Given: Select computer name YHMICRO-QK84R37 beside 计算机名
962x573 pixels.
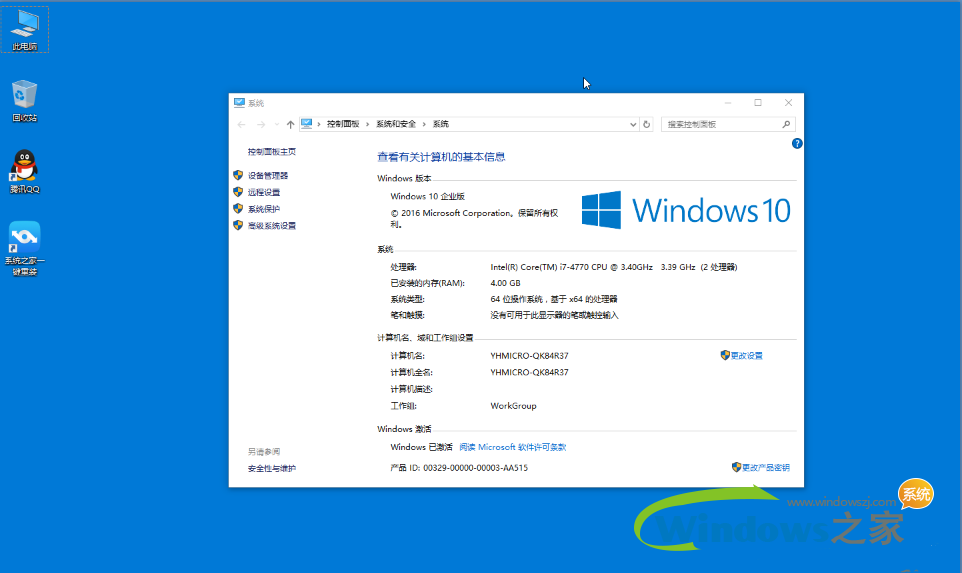Looking at the screenshot, I should pyautogui.click(x=529, y=355).
